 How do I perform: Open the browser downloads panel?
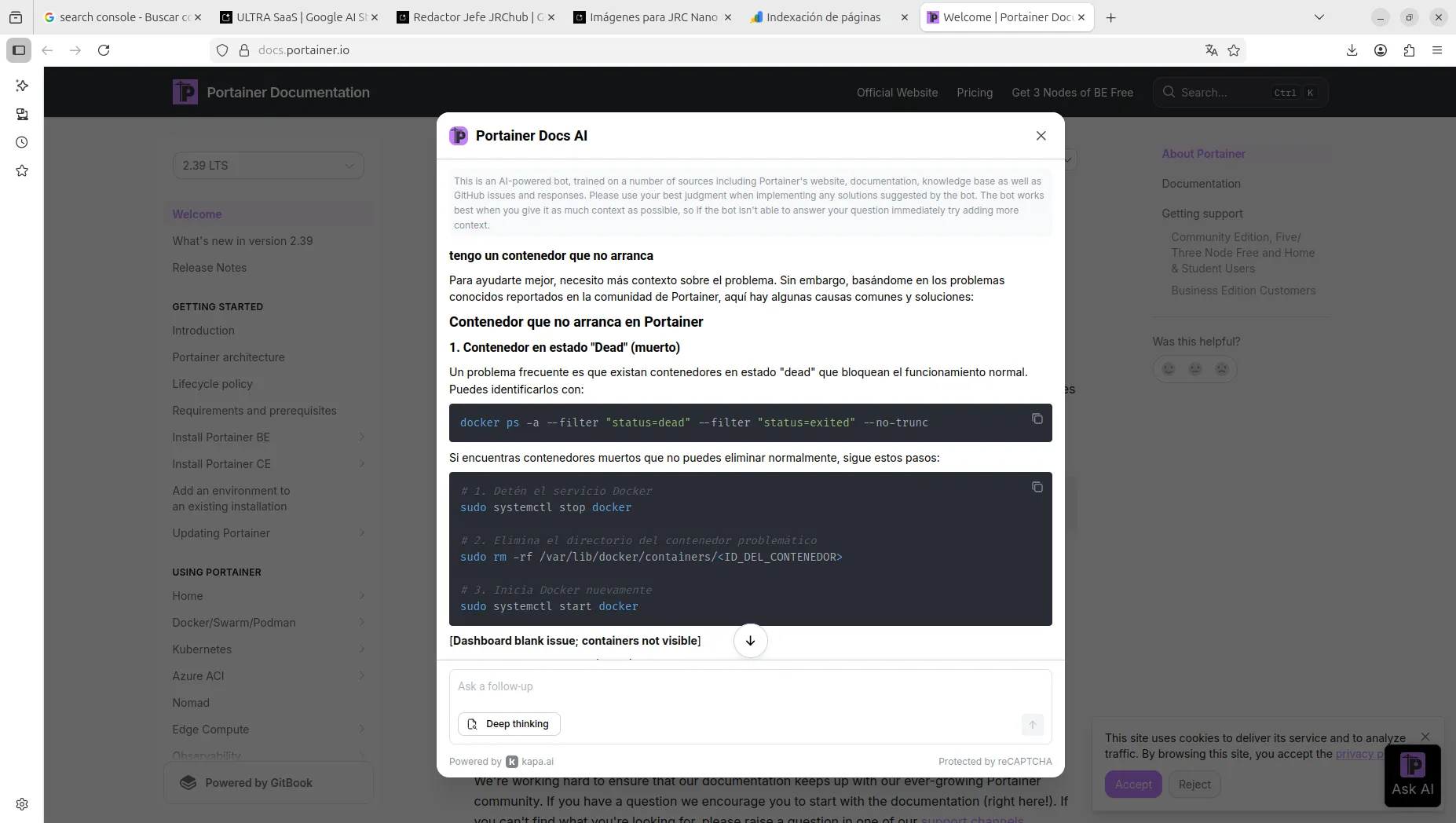pyautogui.click(x=1352, y=50)
